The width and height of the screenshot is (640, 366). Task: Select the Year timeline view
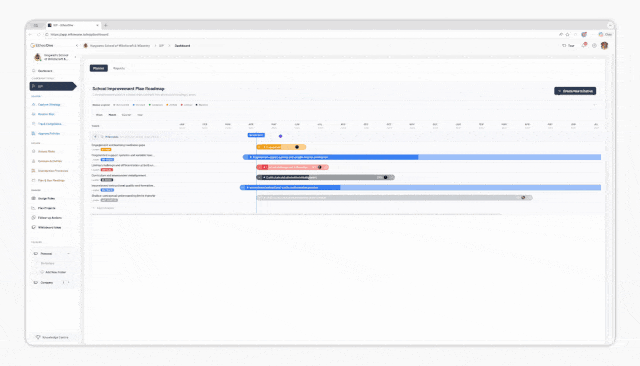pos(140,115)
